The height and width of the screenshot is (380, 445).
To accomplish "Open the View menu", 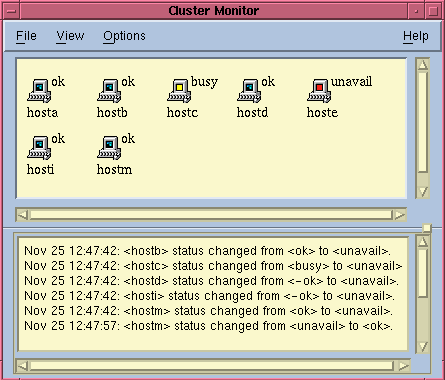I will 70,36.
